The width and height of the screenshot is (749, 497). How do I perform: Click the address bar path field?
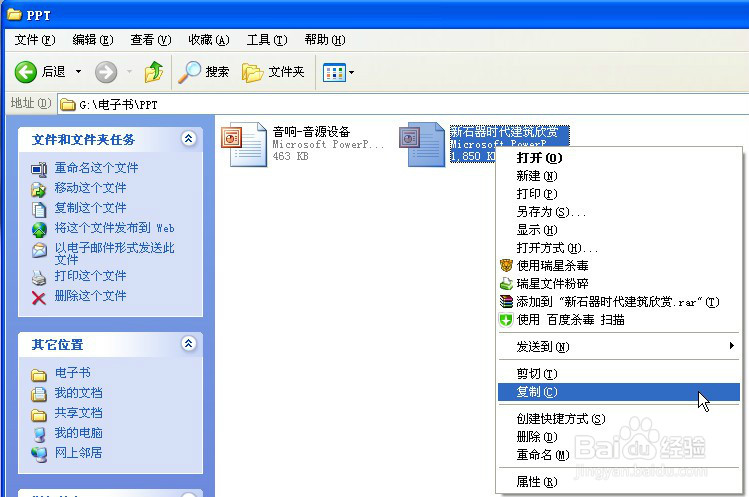[x=401, y=104]
